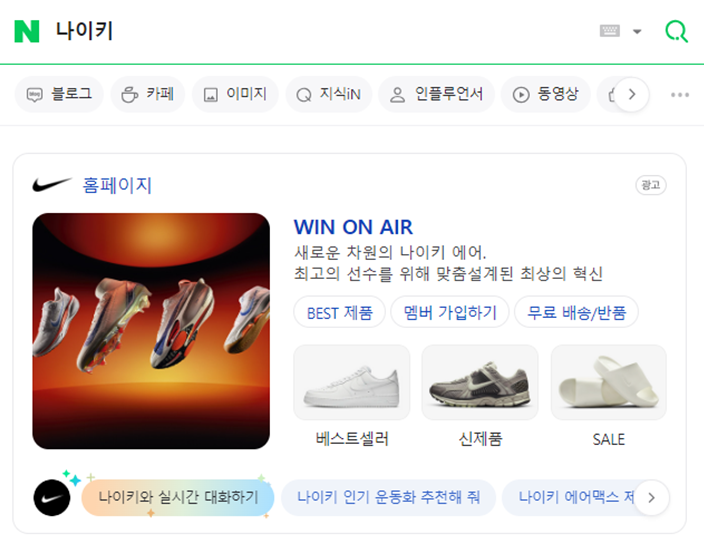Open the 지식iN tab
Screen dimensions: 704x540
(x=329, y=94)
